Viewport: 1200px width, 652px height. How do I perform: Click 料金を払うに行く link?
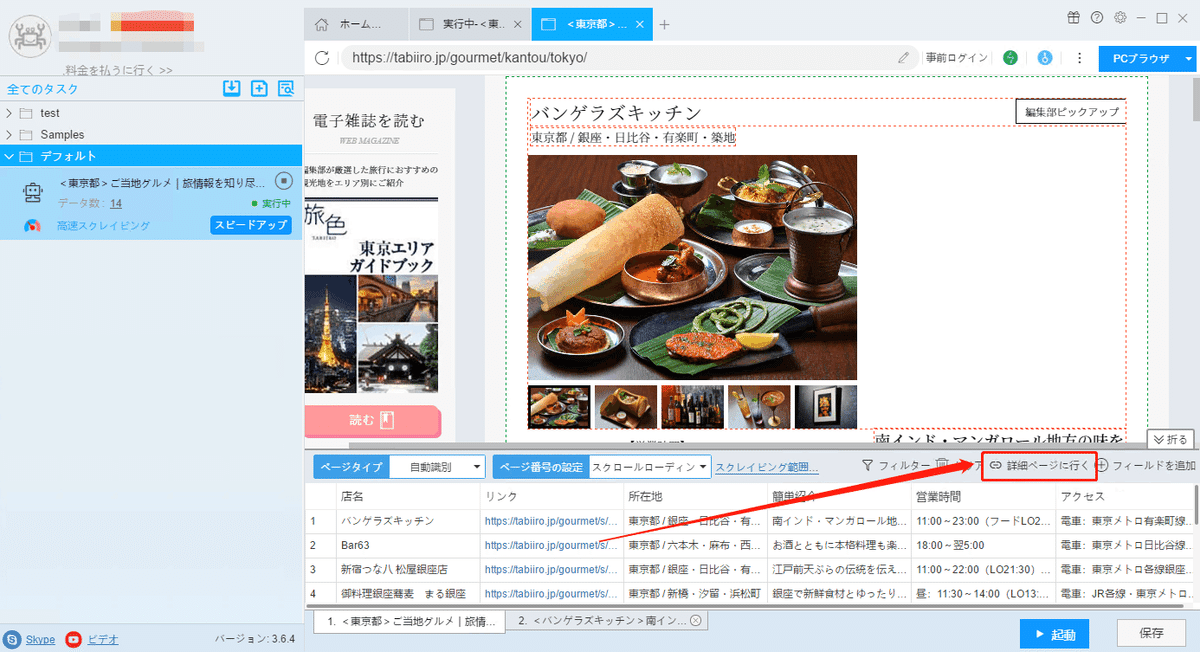tap(118, 70)
